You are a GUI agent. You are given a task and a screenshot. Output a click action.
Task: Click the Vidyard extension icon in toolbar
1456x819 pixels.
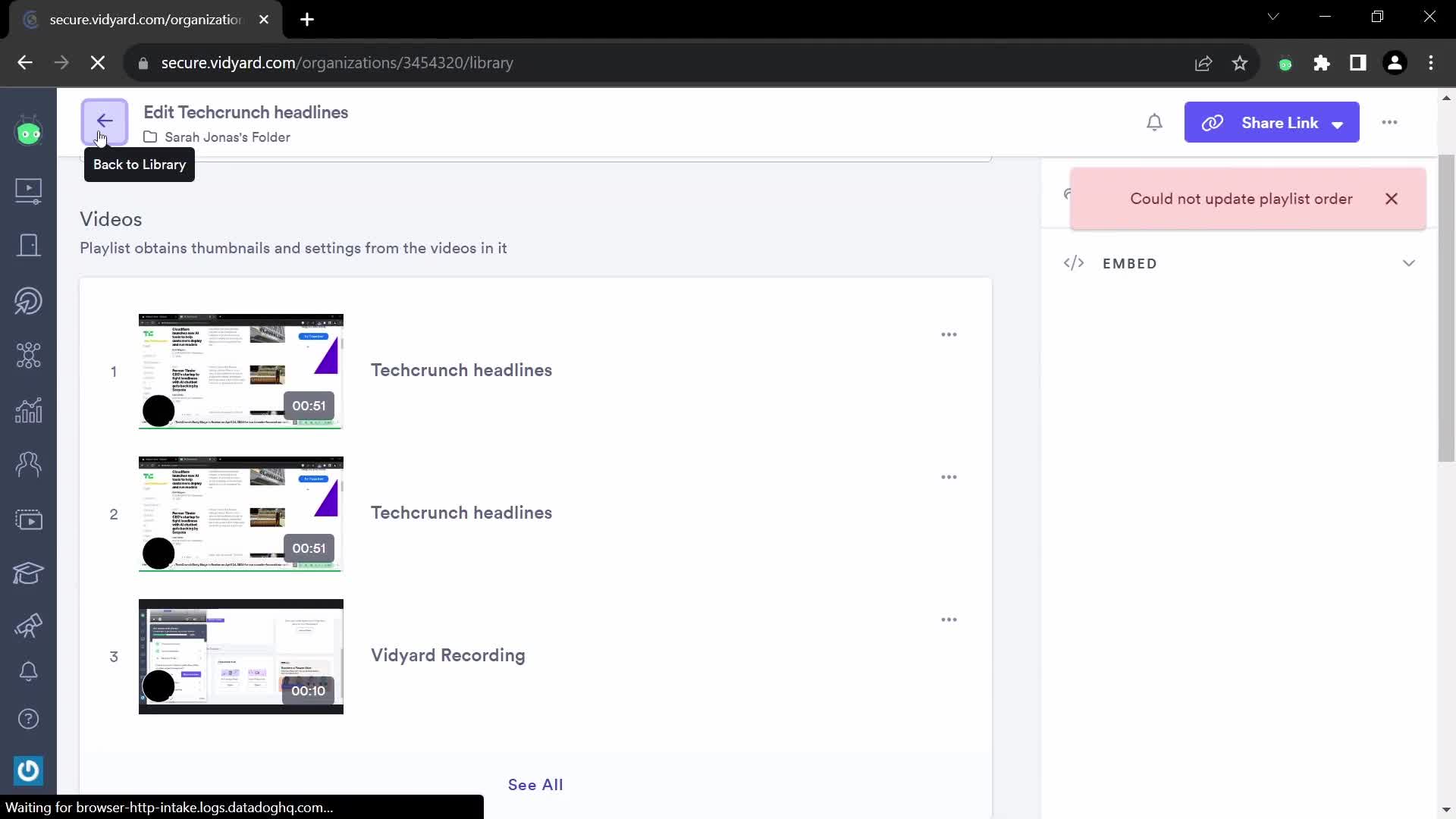point(1285,64)
